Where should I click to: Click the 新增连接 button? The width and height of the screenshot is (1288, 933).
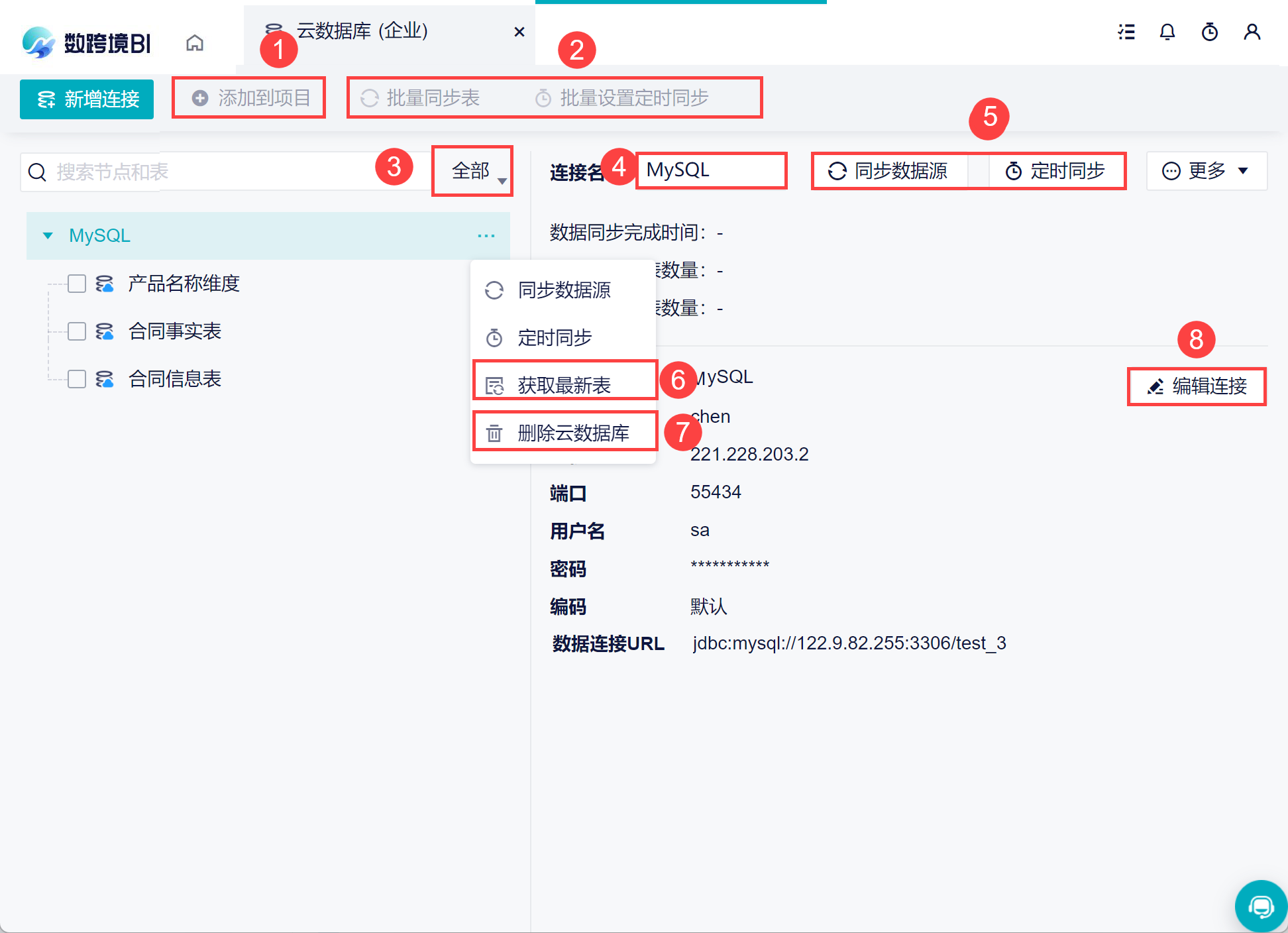87,99
